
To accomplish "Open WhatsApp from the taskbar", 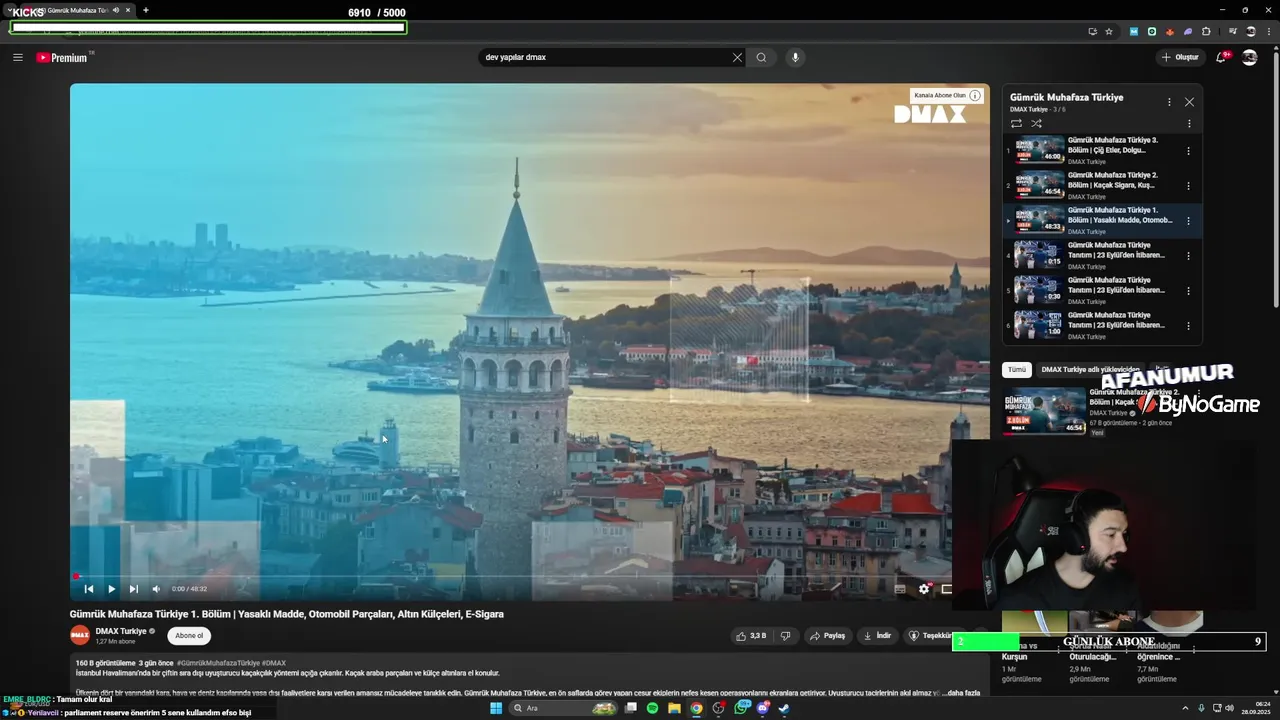I will coord(741,708).
